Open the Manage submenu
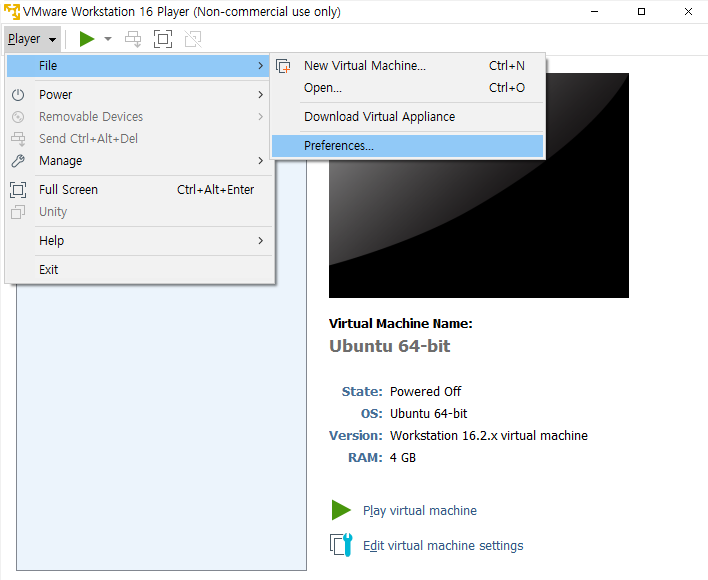The height and width of the screenshot is (580, 708). [138, 161]
